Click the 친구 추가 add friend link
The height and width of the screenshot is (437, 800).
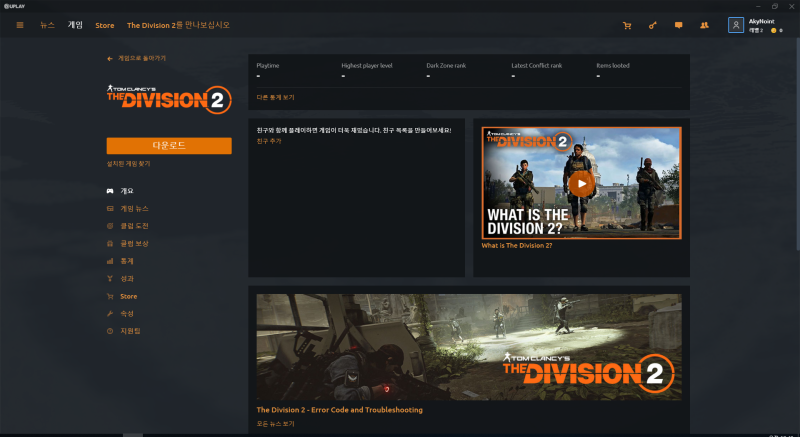coord(269,141)
